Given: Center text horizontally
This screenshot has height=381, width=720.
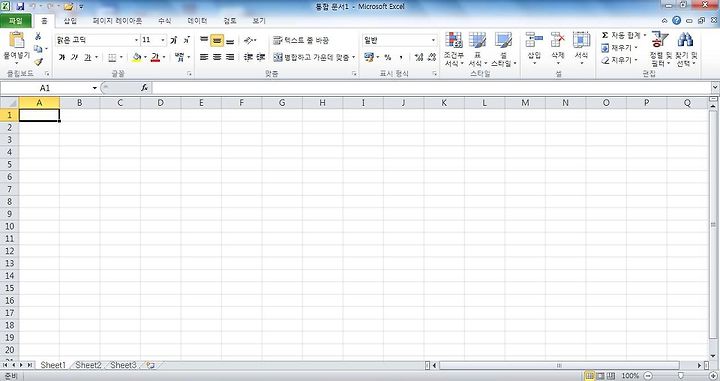Looking at the screenshot, I should coord(217,57).
